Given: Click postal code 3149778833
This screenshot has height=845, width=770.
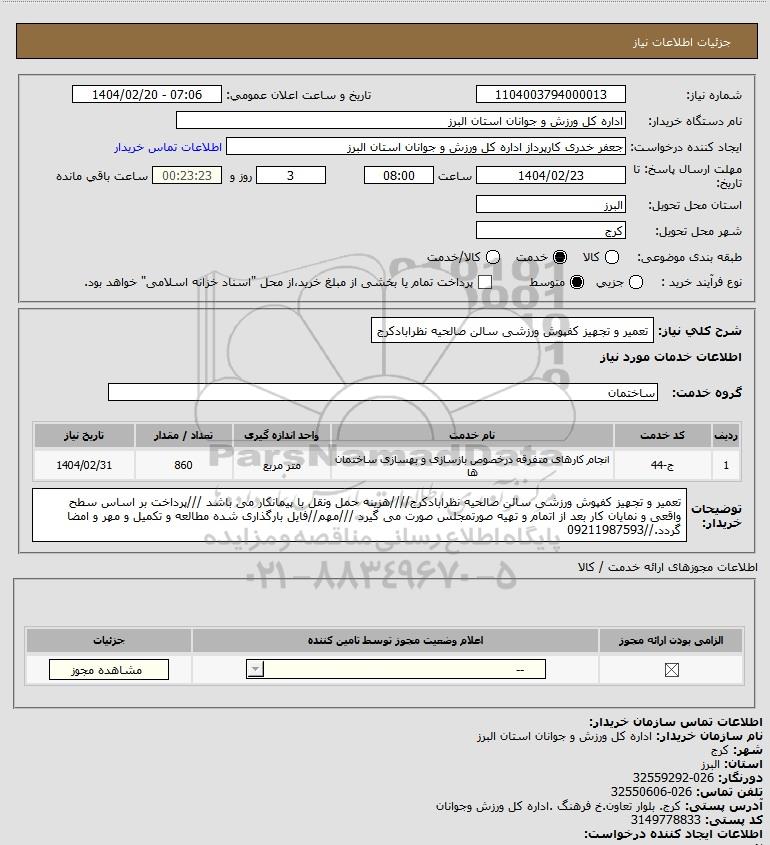Looking at the screenshot, I should pos(665,820).
